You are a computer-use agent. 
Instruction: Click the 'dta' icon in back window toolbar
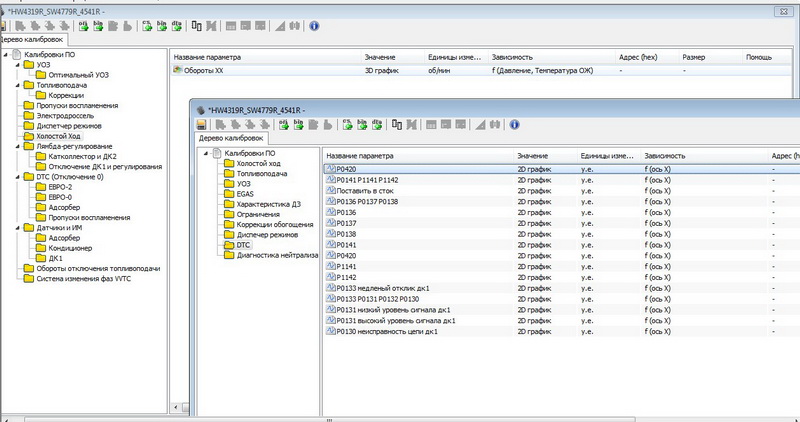point(176,25)
